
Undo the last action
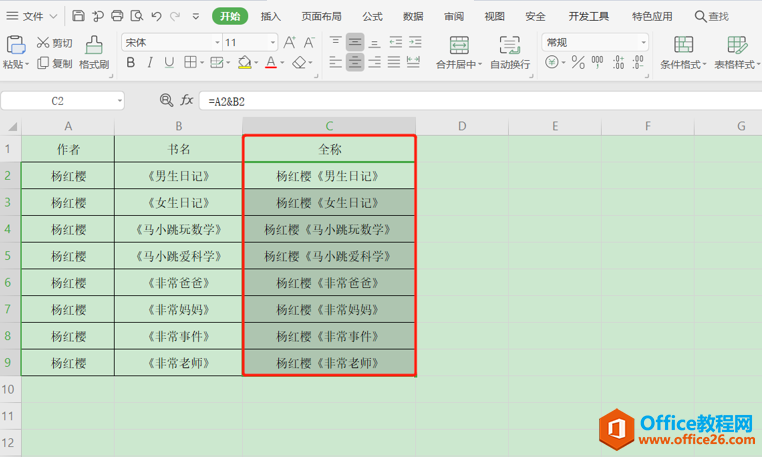156,16
